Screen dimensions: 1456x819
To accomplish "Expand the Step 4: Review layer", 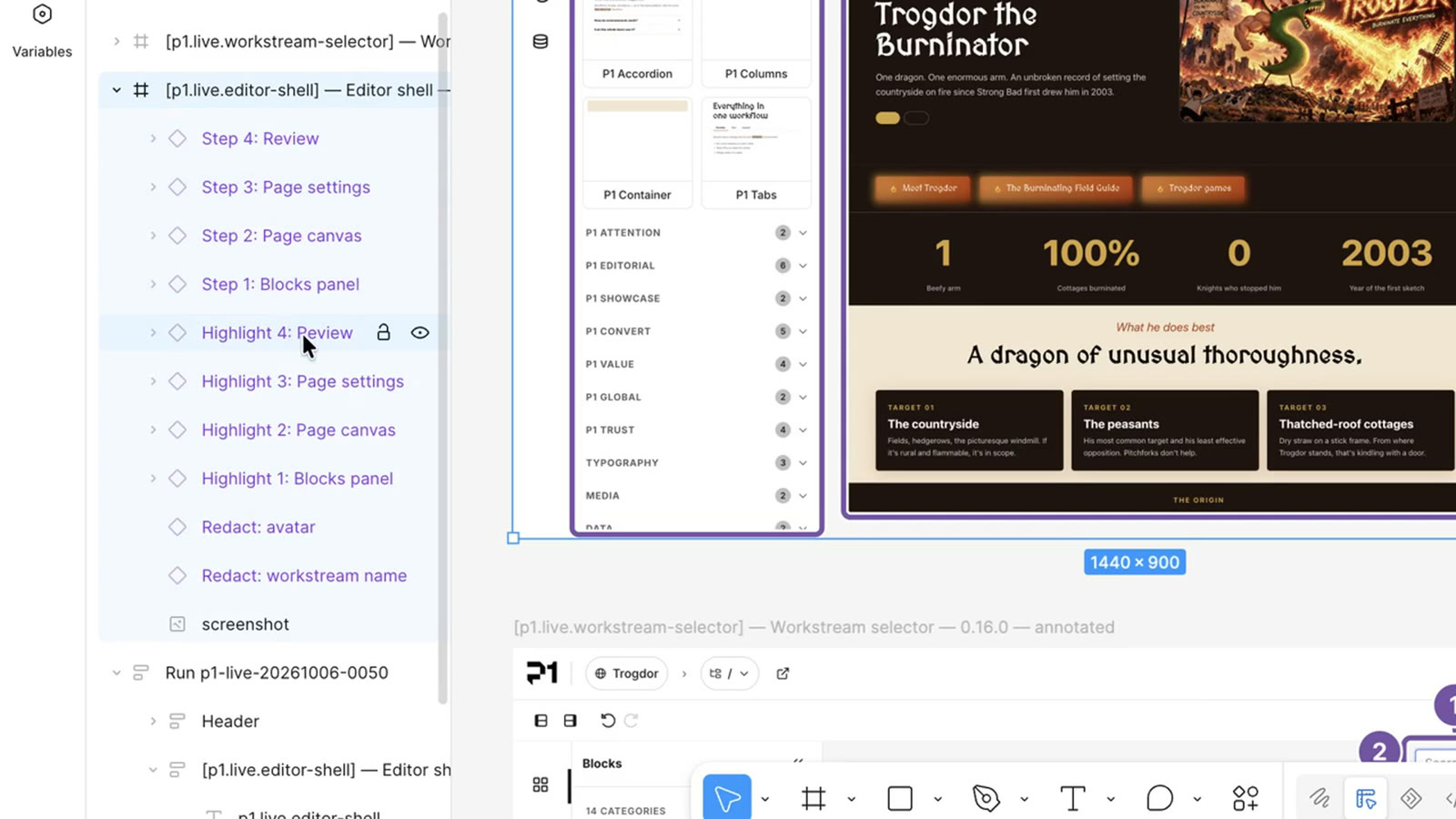I will click(153, 138).
